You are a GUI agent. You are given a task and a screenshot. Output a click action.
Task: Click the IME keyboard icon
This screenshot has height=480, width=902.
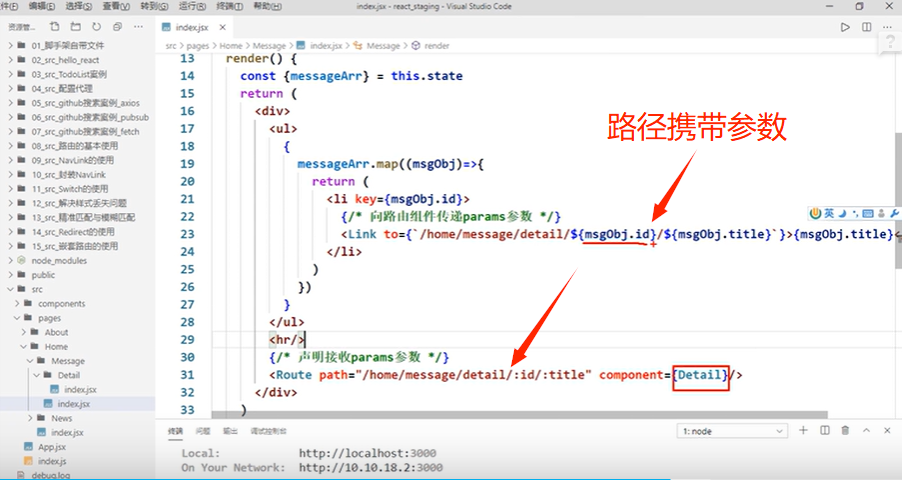pyautogui.click(x=868, y=214)
